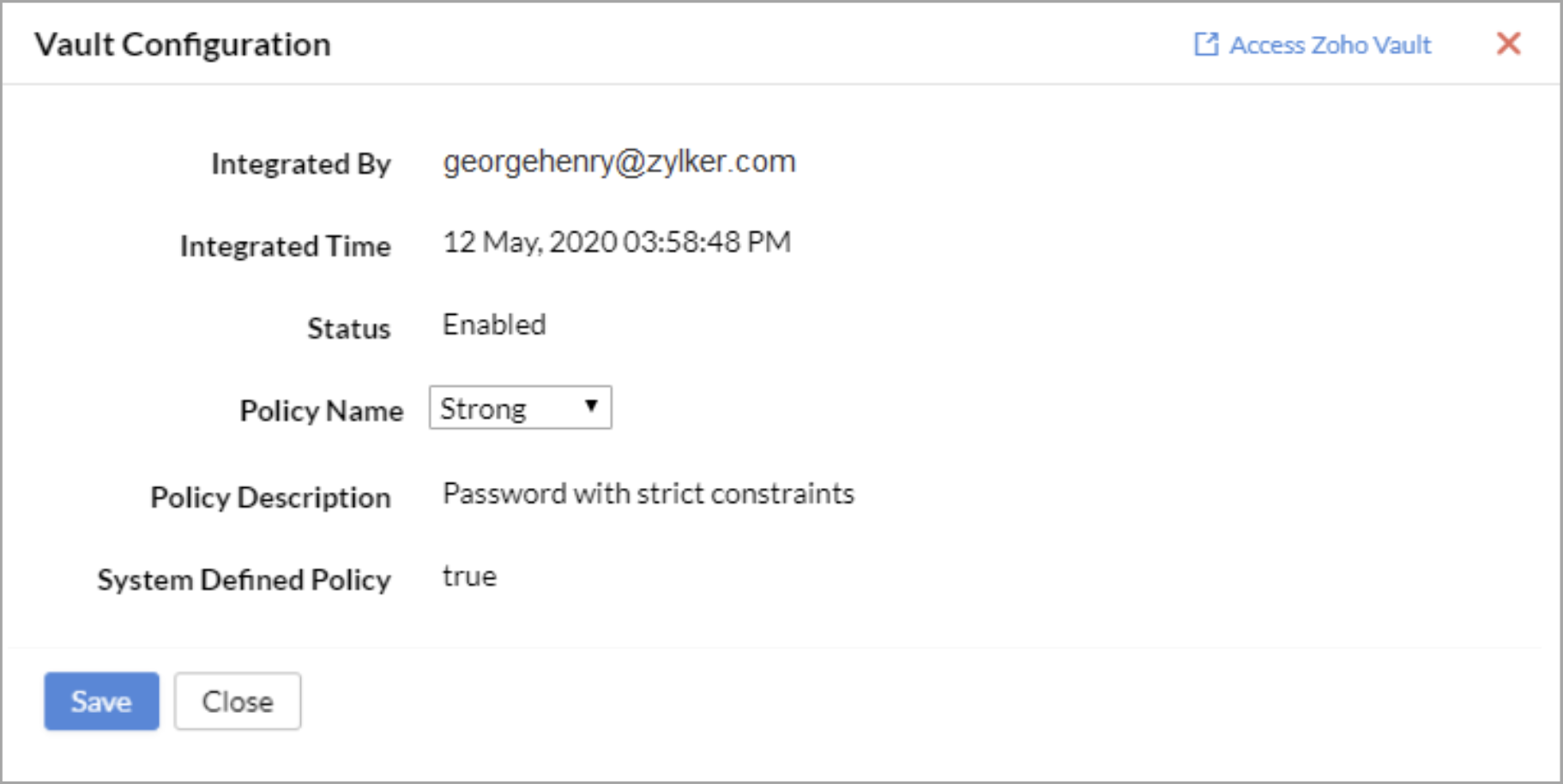Viewport: 1563px width, 784px height.
Task: Expand the Policy Name dropdown arrow
Action: coord(591,407)
